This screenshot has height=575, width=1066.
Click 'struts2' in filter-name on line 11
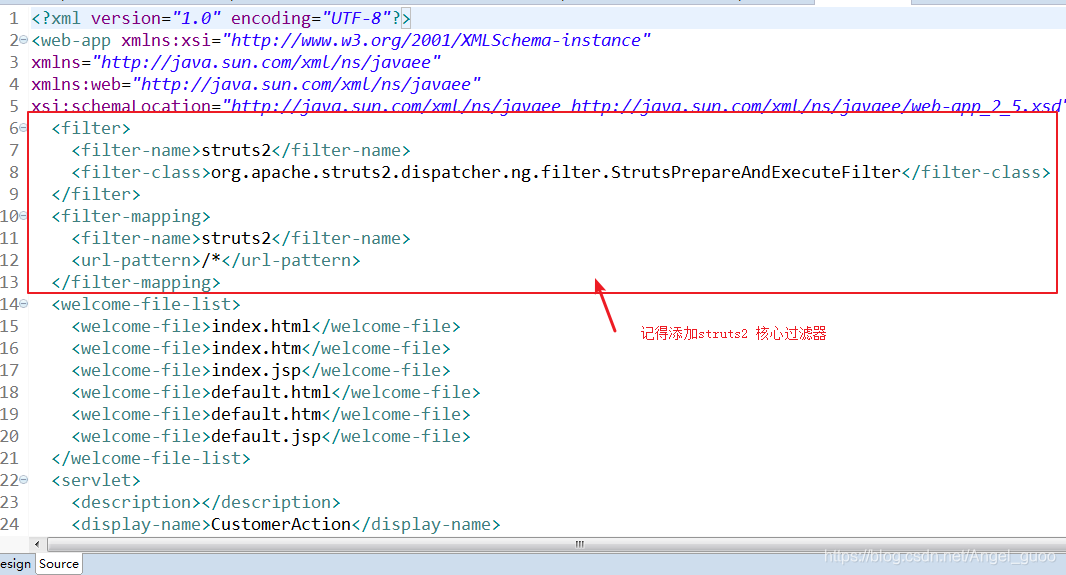[x=236, y=239]
